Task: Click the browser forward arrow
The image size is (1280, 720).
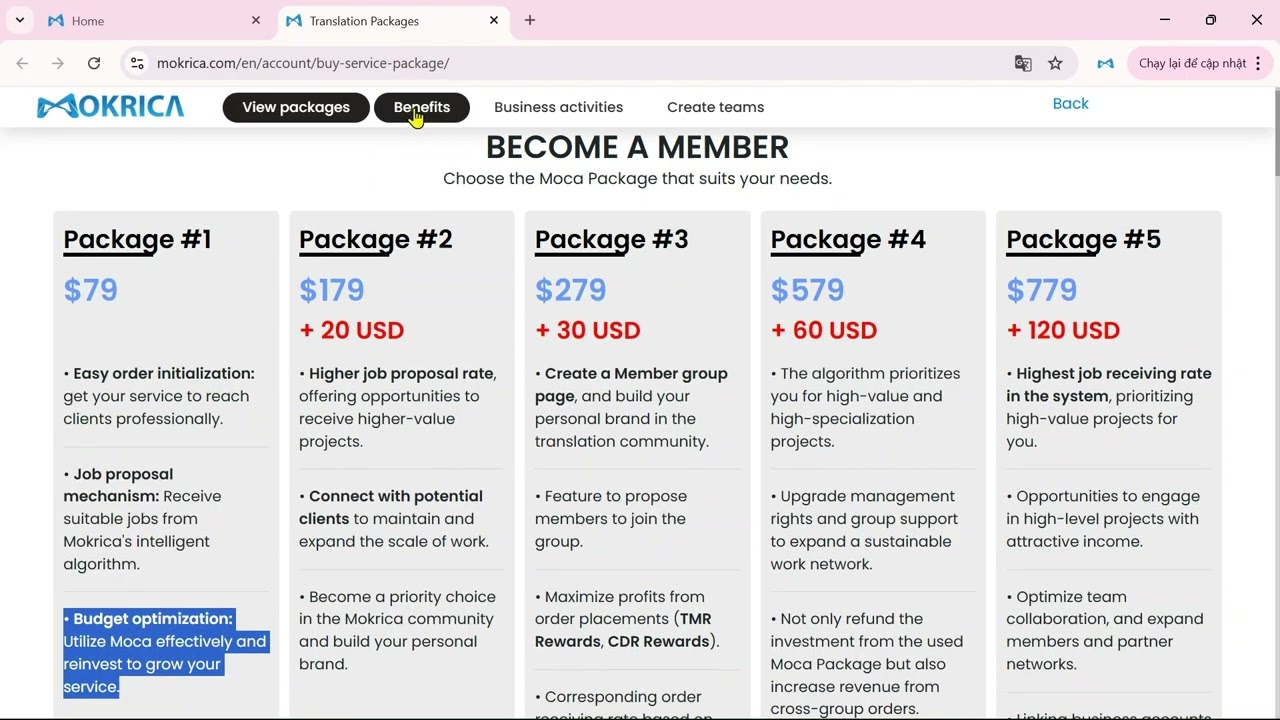Action: click(x=58, y=63)
